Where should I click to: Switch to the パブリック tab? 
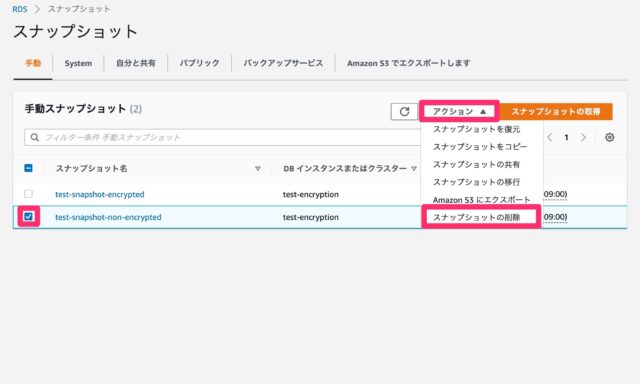[x=200, y=63]
